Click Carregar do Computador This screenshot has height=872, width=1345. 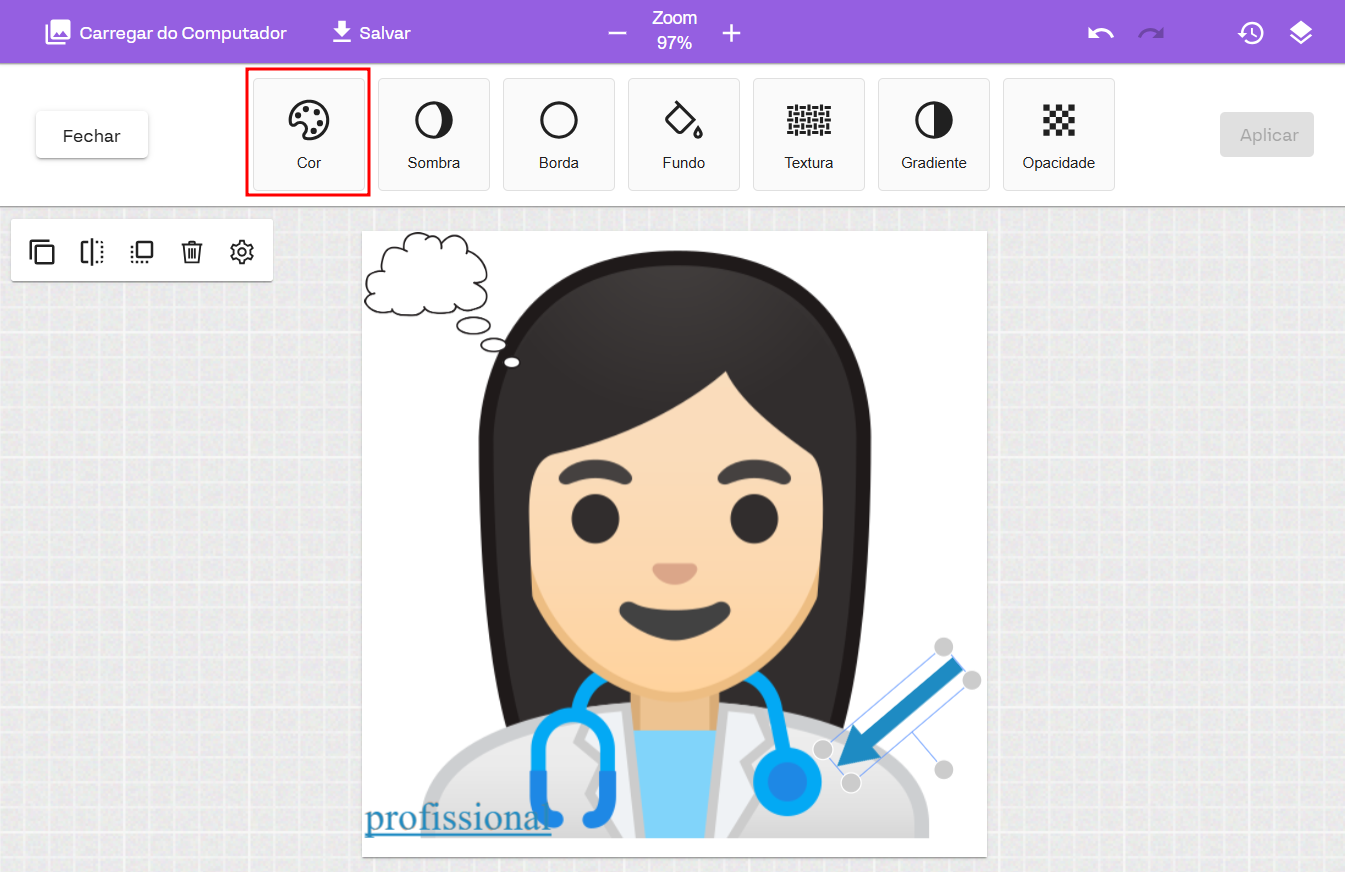pos(166,33)
